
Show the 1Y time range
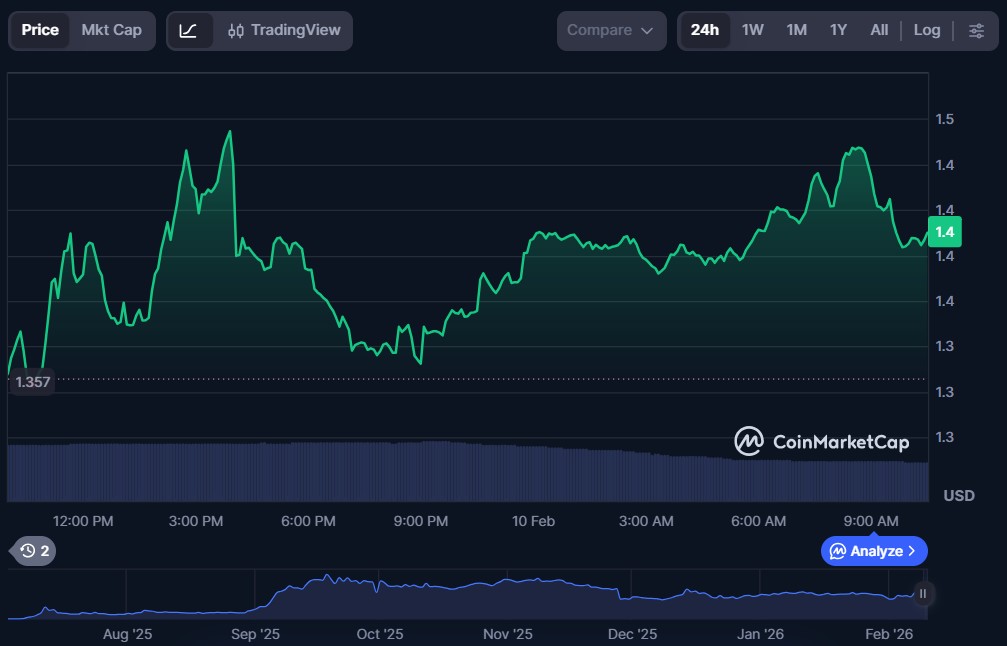tap(838, 30)
